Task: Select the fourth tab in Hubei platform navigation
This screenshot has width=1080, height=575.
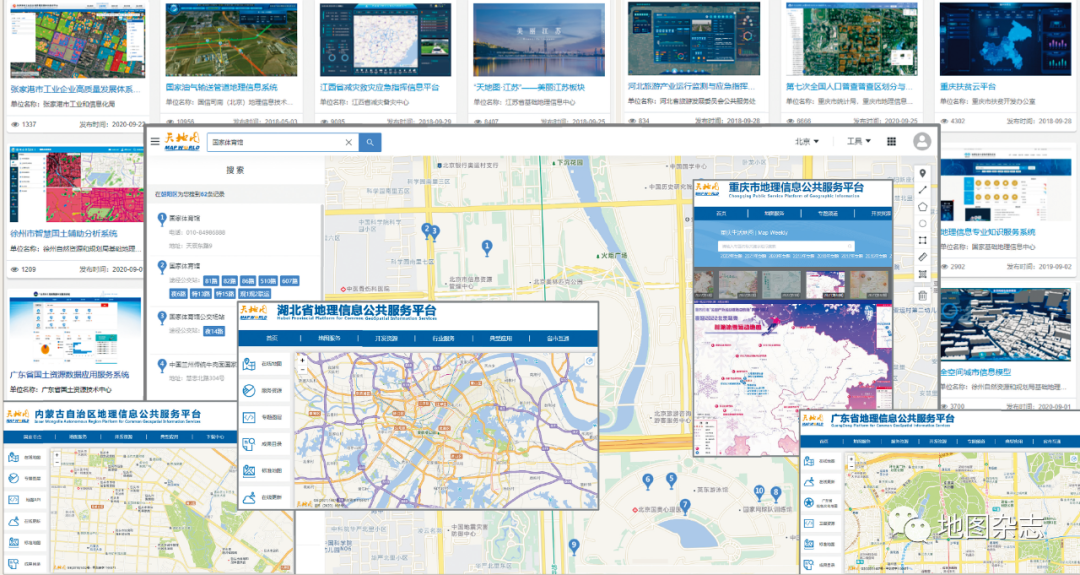Action: click(x=444, y=338)
